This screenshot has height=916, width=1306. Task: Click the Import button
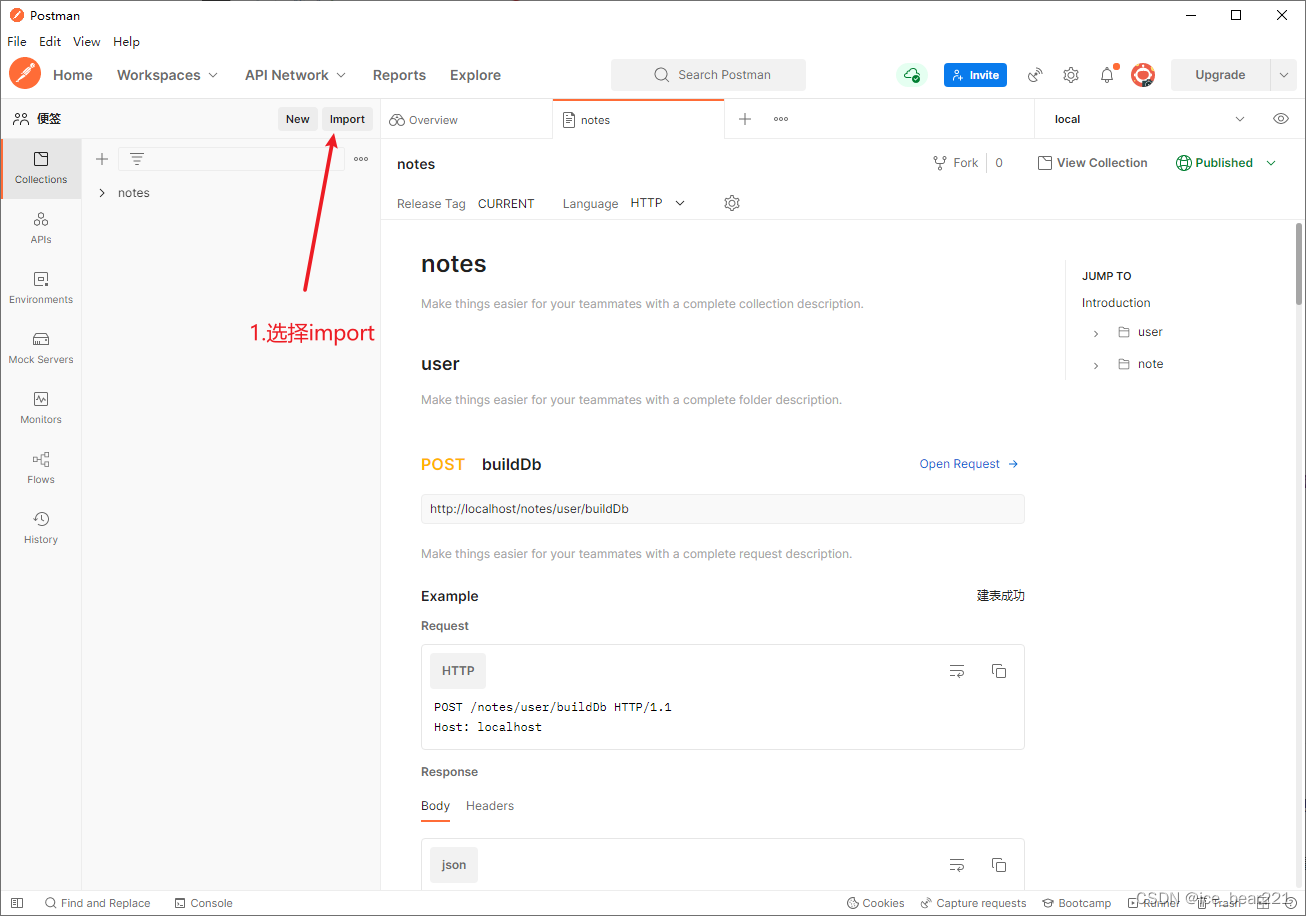coord(347,119)
